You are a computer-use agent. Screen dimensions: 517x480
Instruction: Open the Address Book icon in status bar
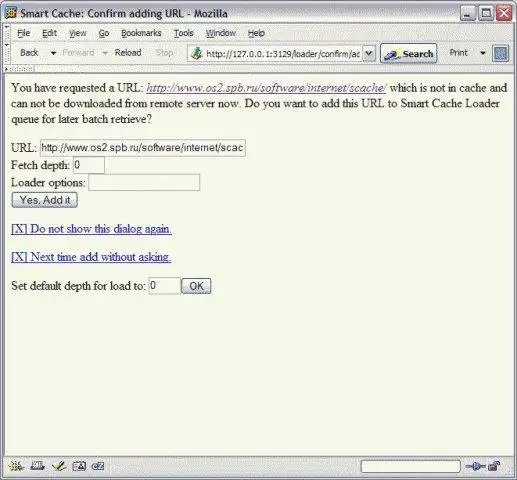click(79, 466)
